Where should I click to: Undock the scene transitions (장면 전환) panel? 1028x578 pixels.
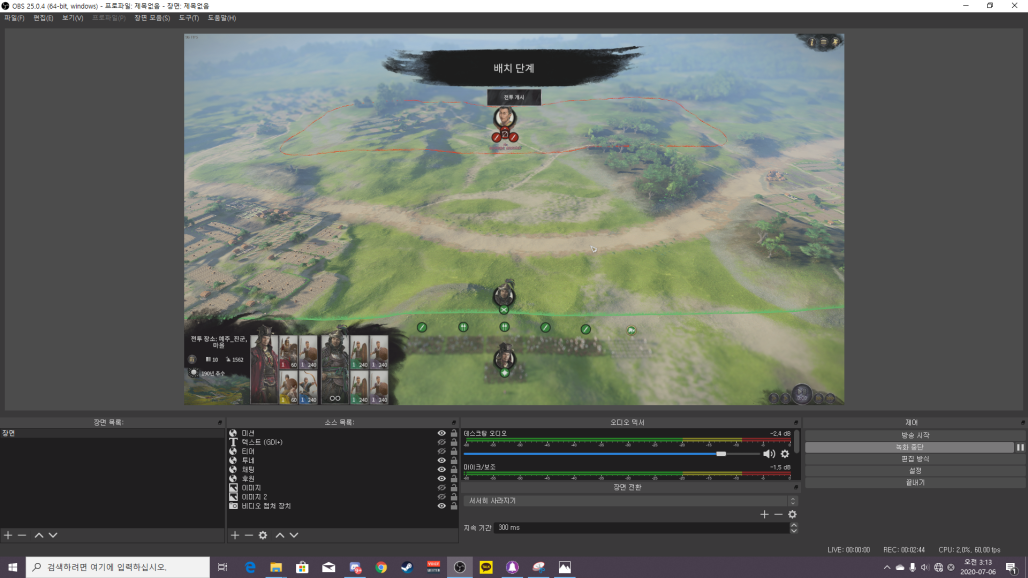pos(796,488)
